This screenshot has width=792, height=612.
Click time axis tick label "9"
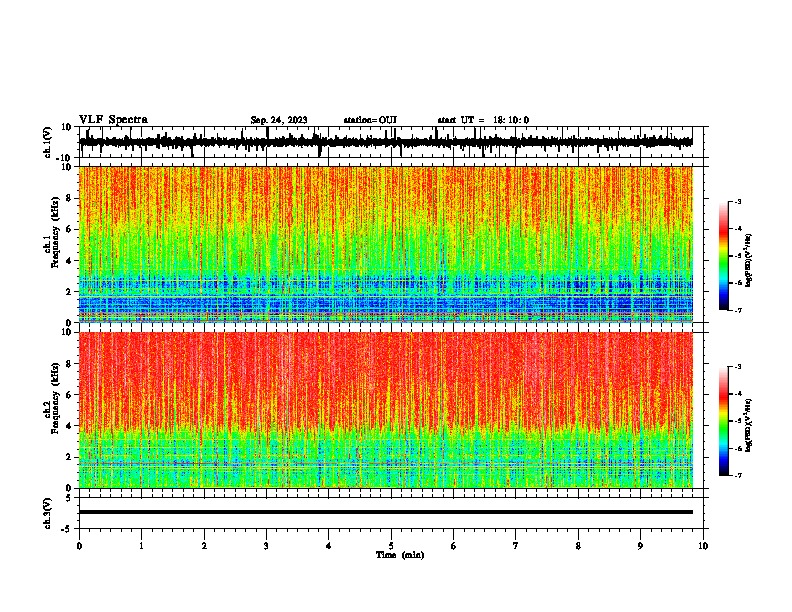coord(640,546)
